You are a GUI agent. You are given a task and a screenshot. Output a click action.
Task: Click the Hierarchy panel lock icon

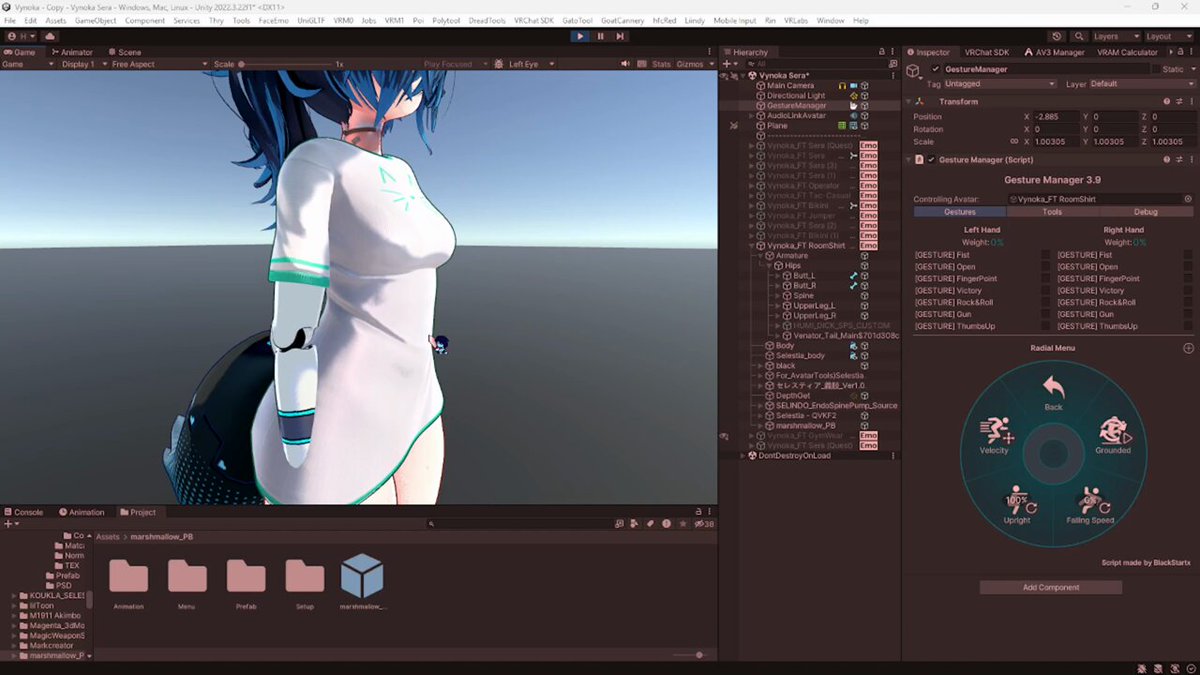tap(882, 52)
